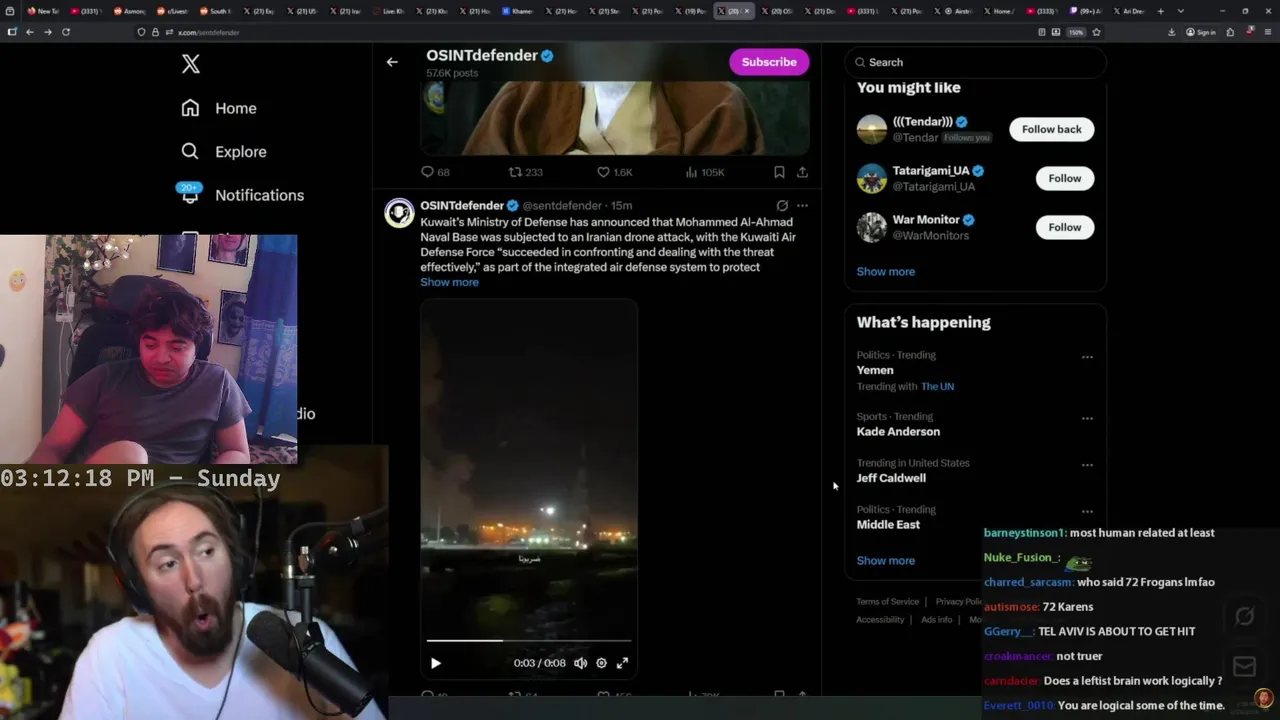Like the post with 1.6K likes
The image size is (1280, 720).
point(614,172)
